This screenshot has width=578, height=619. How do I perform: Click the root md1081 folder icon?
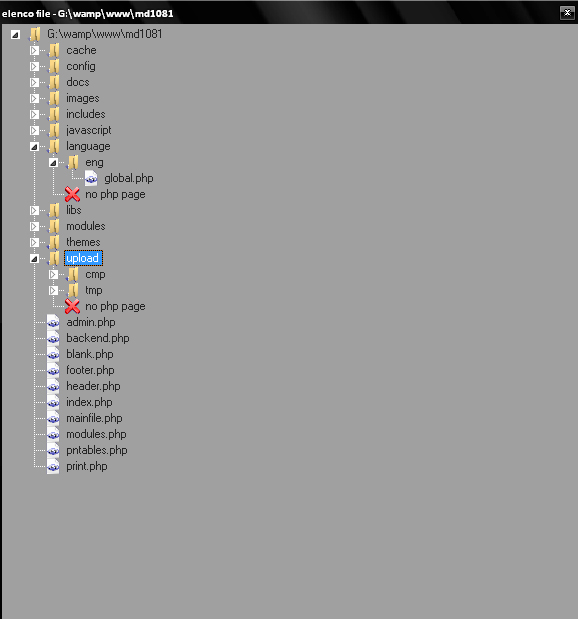tap(35, 34)
